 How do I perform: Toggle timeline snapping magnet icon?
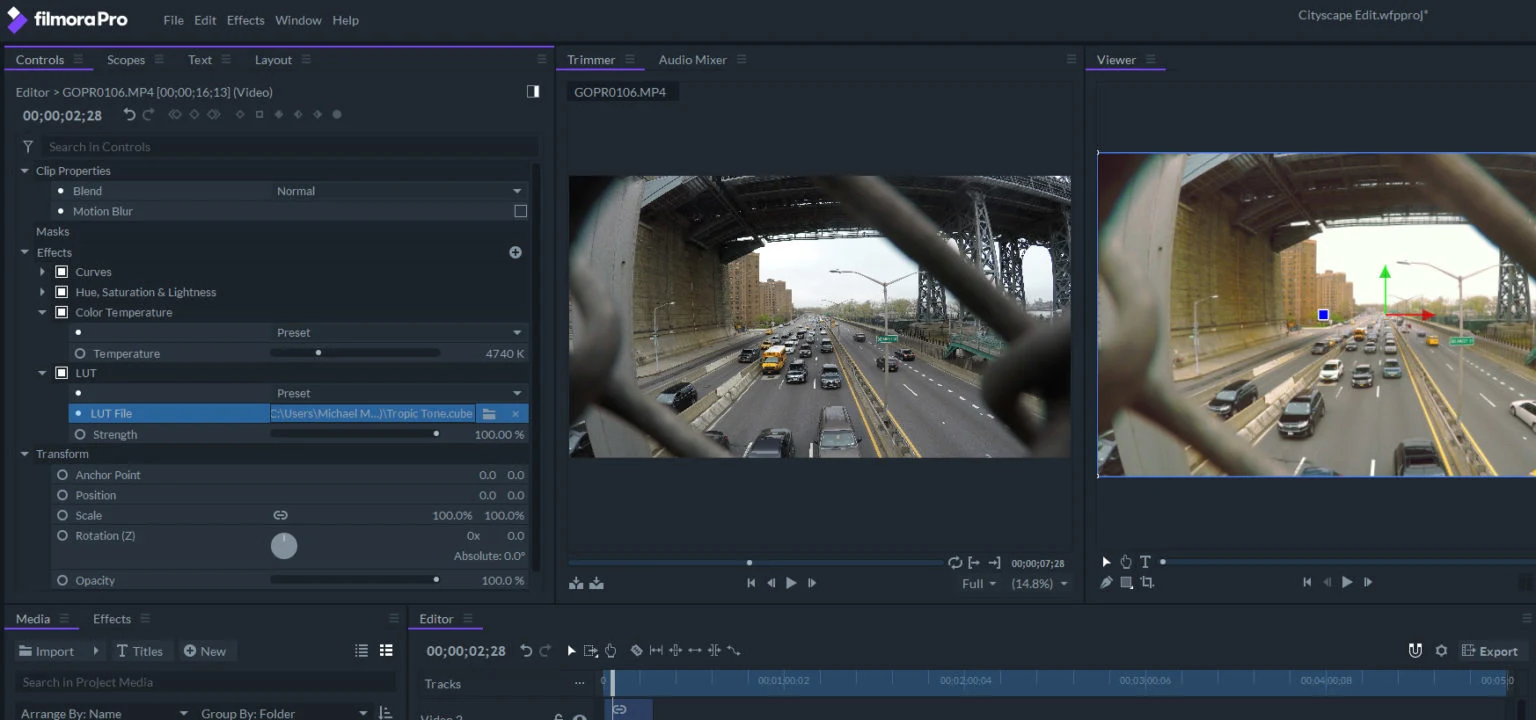(x=1415, y=651)
